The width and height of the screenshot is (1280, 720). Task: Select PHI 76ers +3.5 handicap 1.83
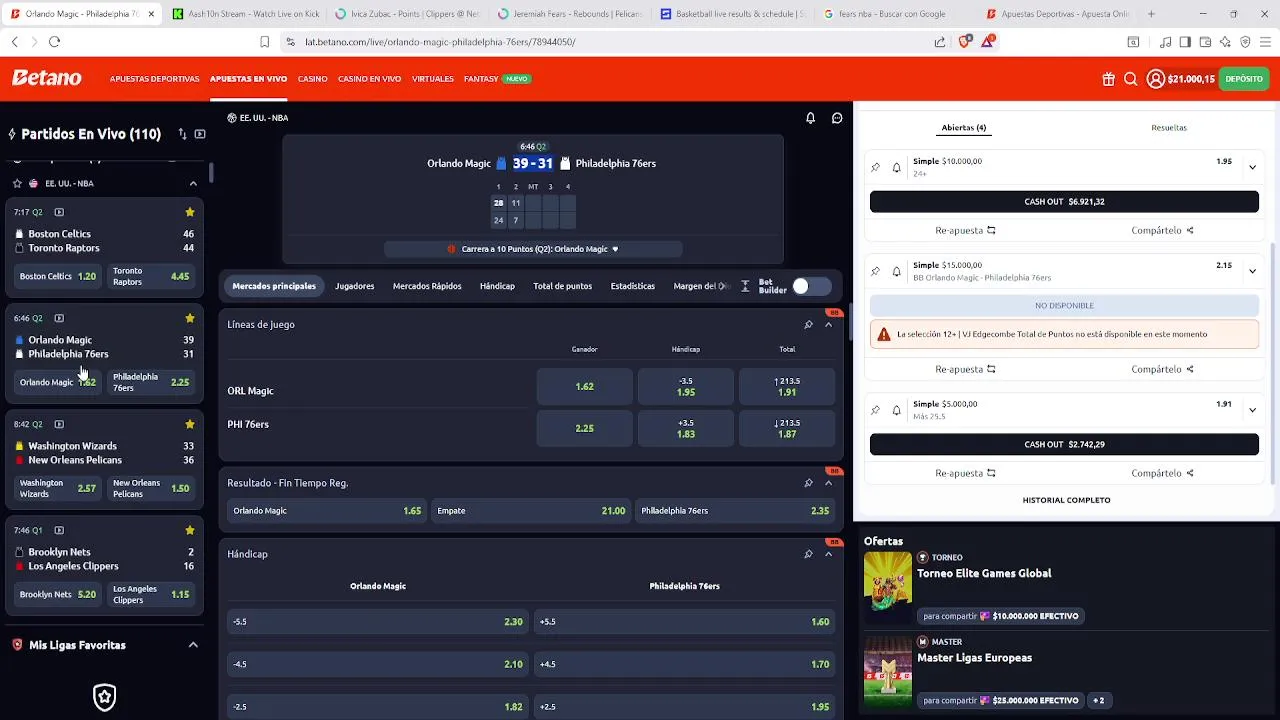click(685, 428)
